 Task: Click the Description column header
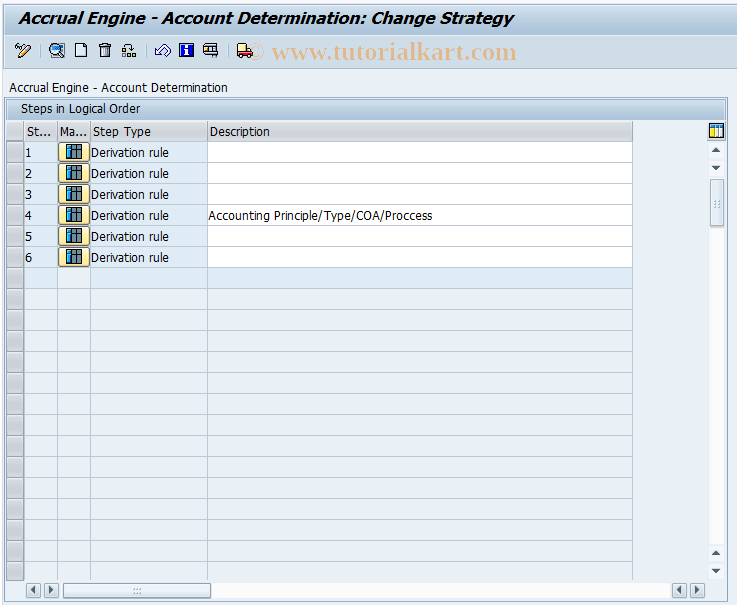(420, 131)
